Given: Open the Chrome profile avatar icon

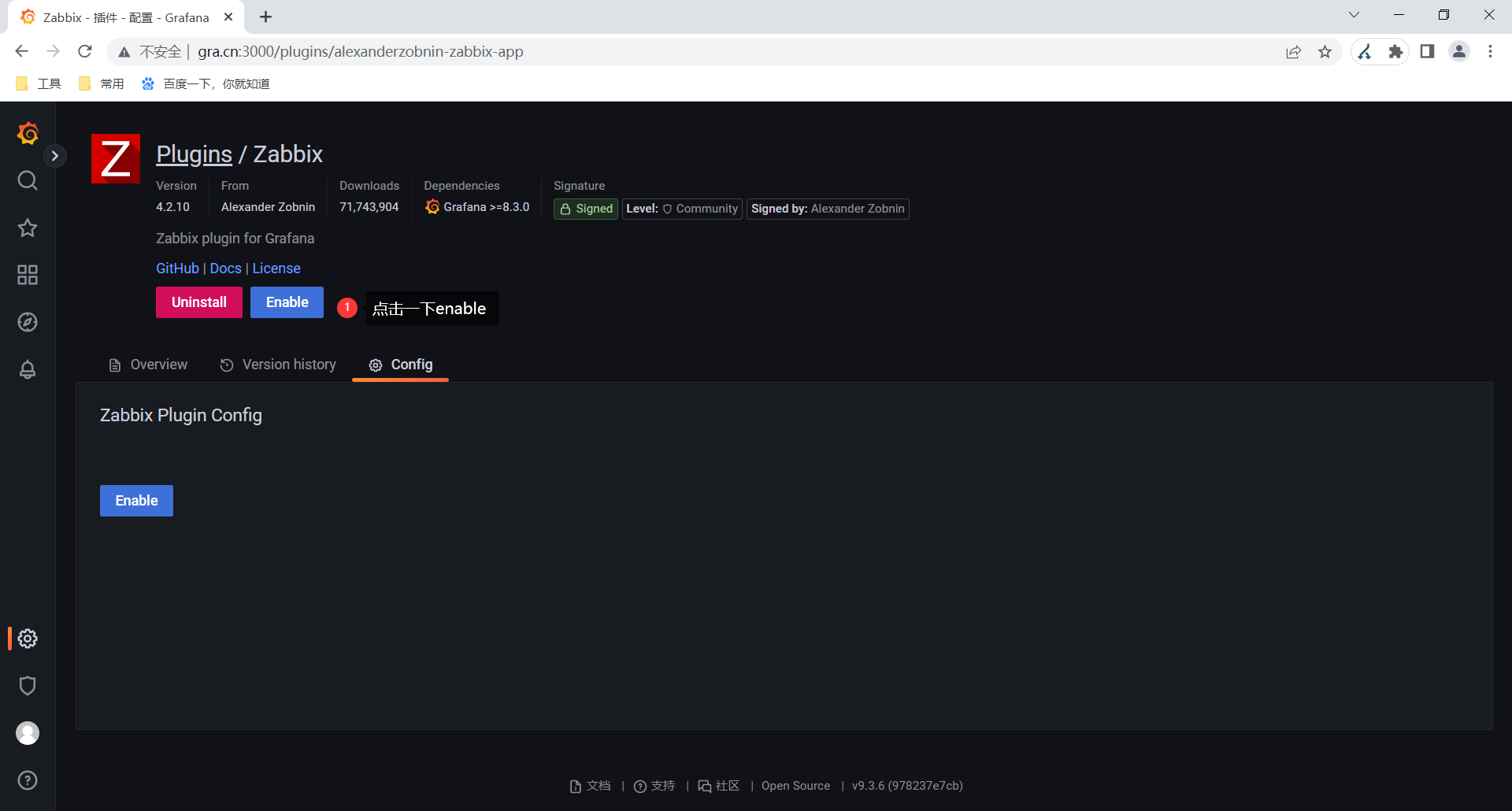Looking at the screenshot, I should (x=1459, y=52).
